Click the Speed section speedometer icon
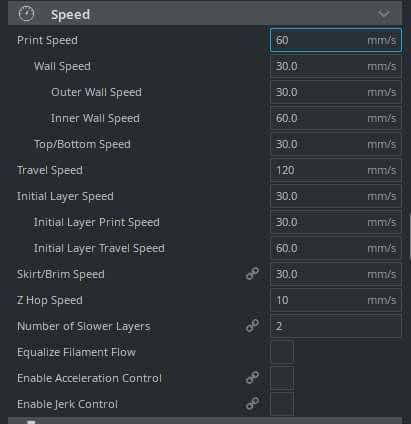This screenshot has height=424, width=411. coord(26,14)
